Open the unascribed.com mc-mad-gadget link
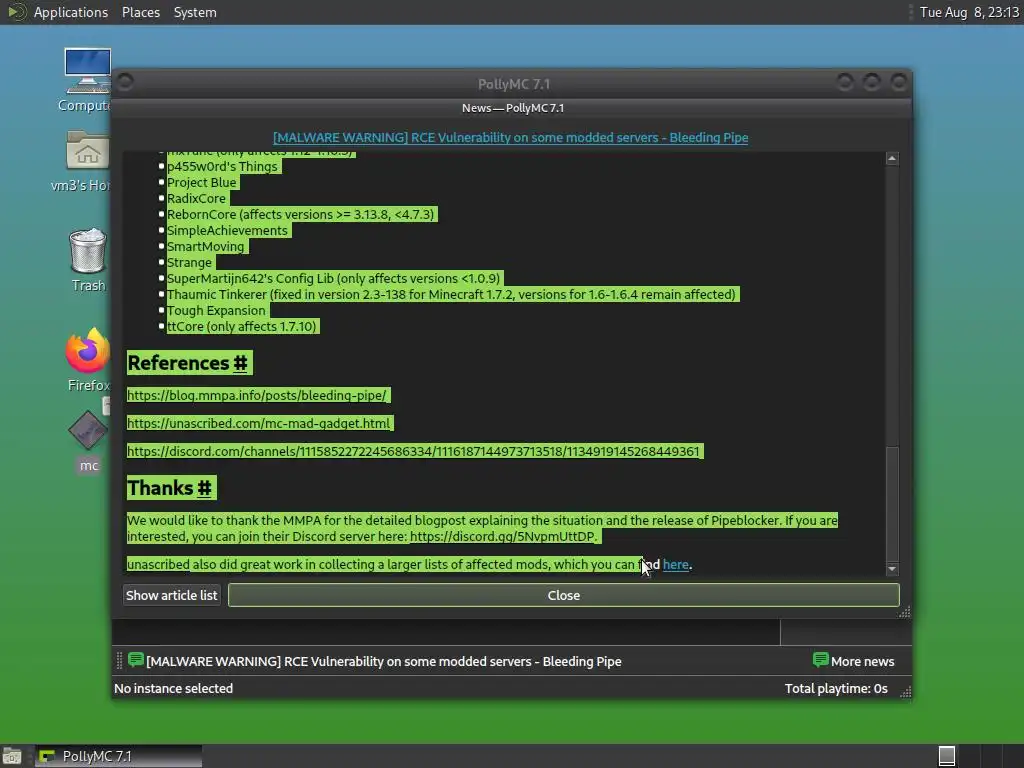Viewport: 1024px width, 768px height. pyautogui.click(x=259, y=423)
